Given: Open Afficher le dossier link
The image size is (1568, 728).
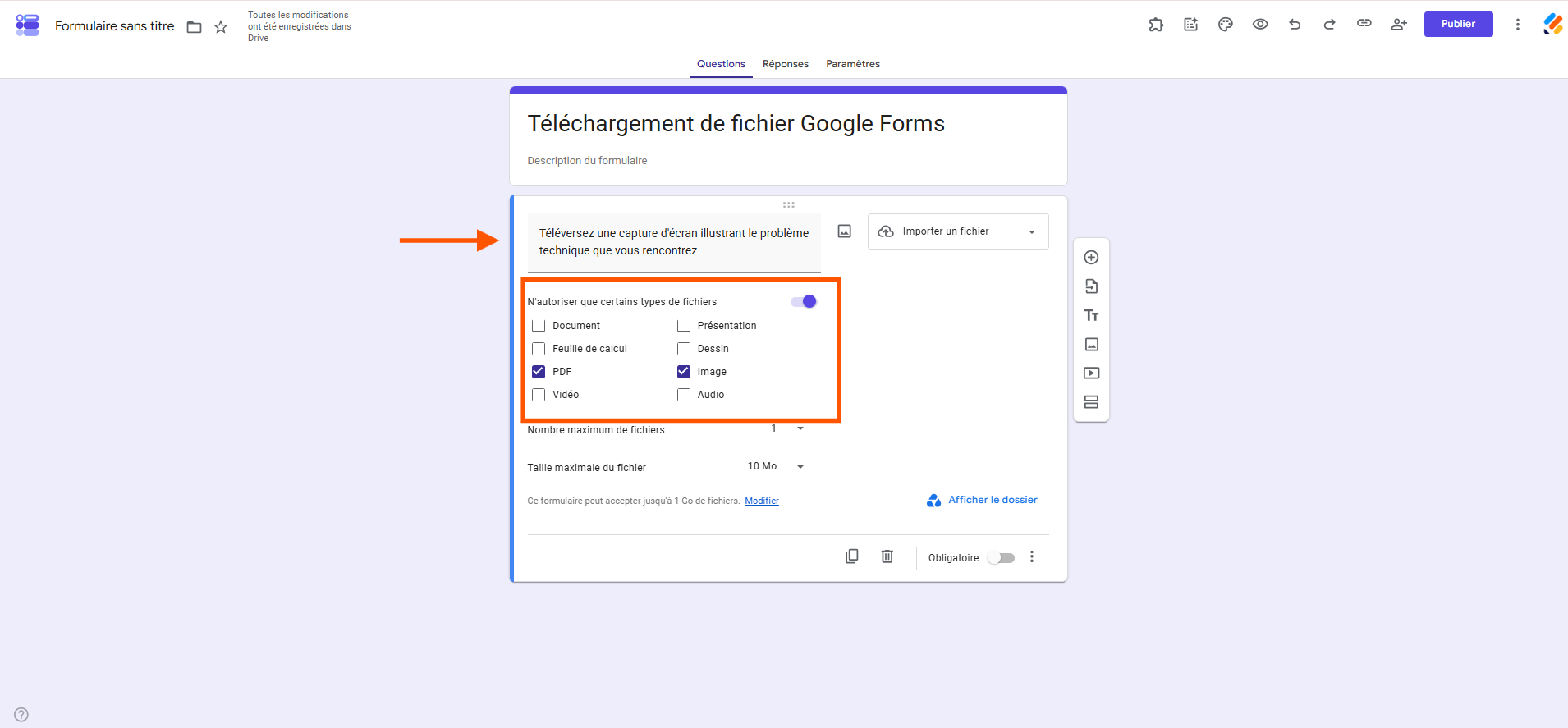Looking at the screenshot, I should 982,500.
